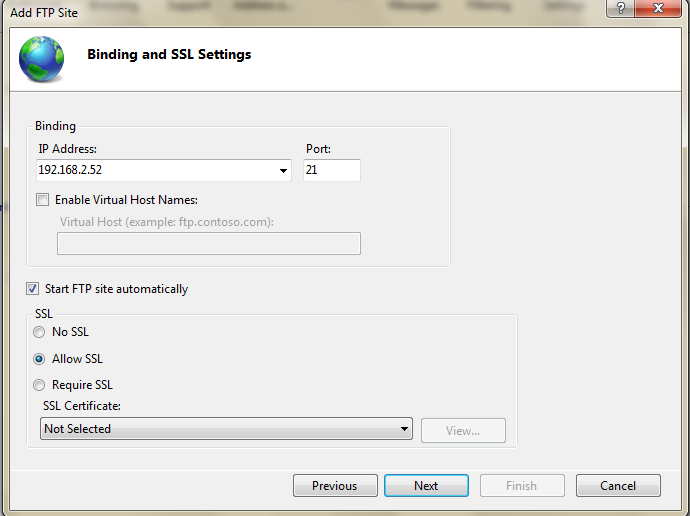
Task: Expand the IP Address dropdown arrow
Action: click(x=284, y=171)
